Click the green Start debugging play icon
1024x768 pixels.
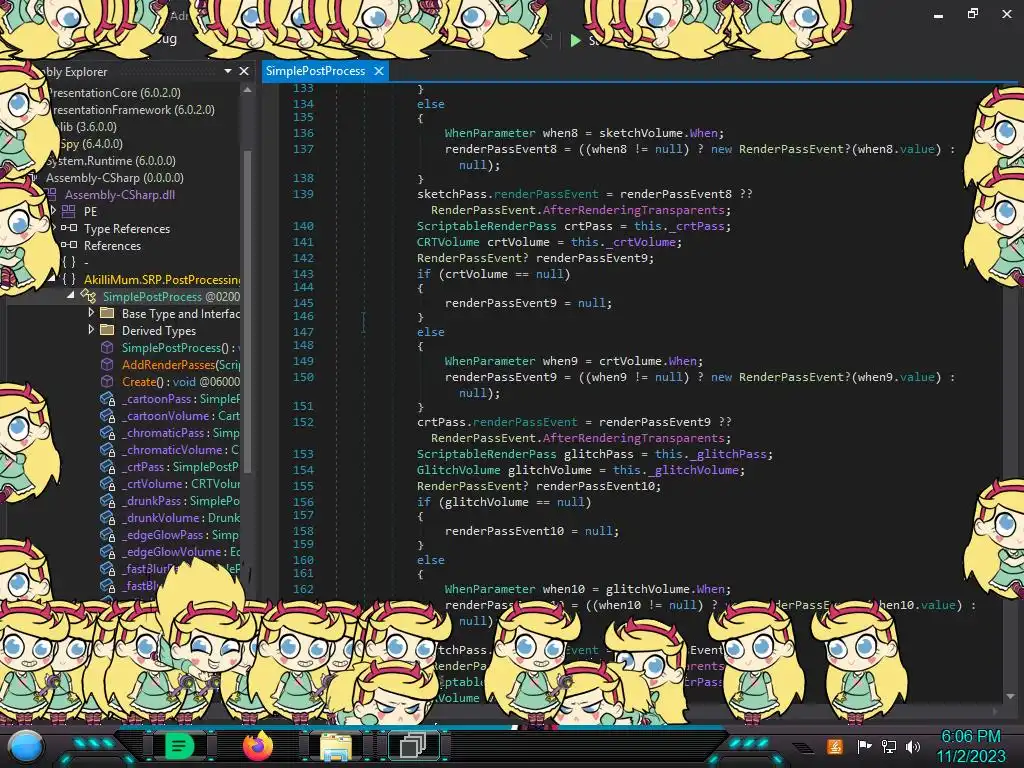575,40
